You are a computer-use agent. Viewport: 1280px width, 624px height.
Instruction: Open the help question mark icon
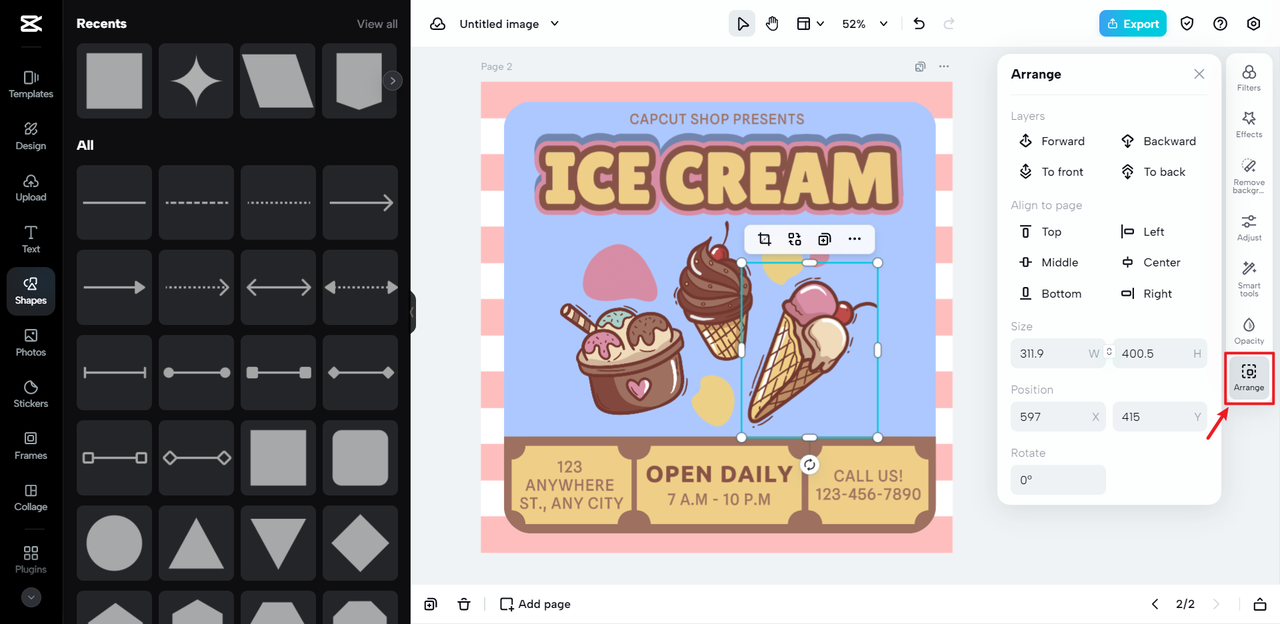(x=1220, y=24)
